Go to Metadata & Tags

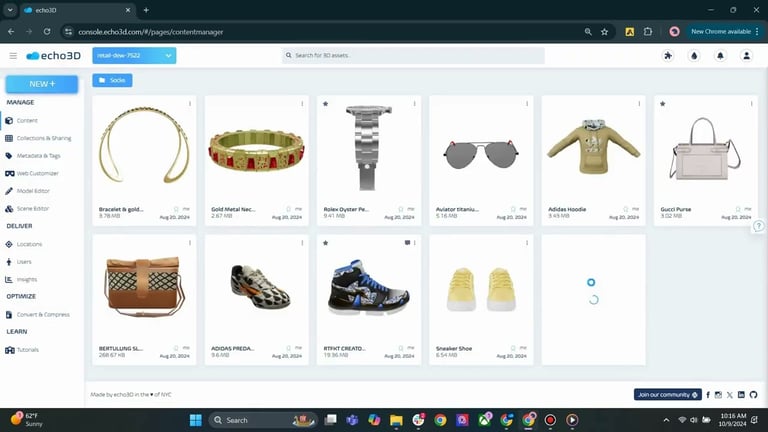(33, 156)
